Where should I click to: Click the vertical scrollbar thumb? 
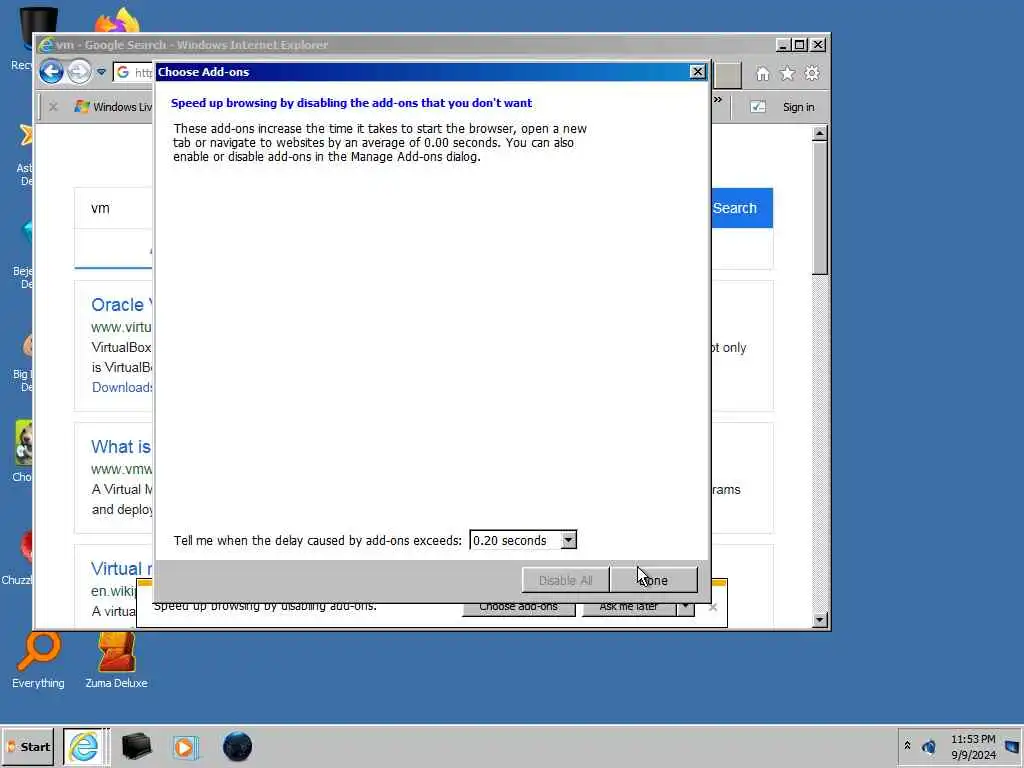[820, 208]
